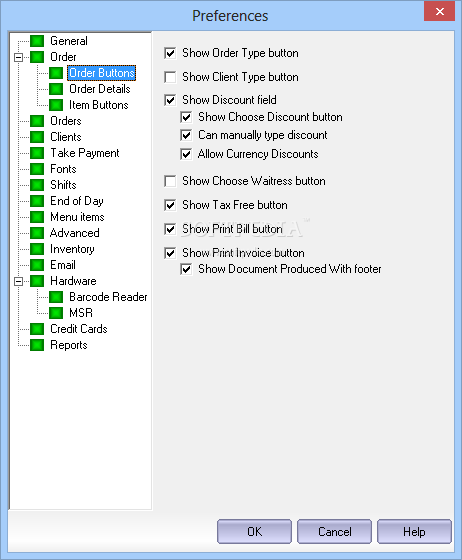The height and width of the screenshot is (560, 462).
Task: Select General in the preferences tree
Action: pyautogui.click(x=69, y=41)
